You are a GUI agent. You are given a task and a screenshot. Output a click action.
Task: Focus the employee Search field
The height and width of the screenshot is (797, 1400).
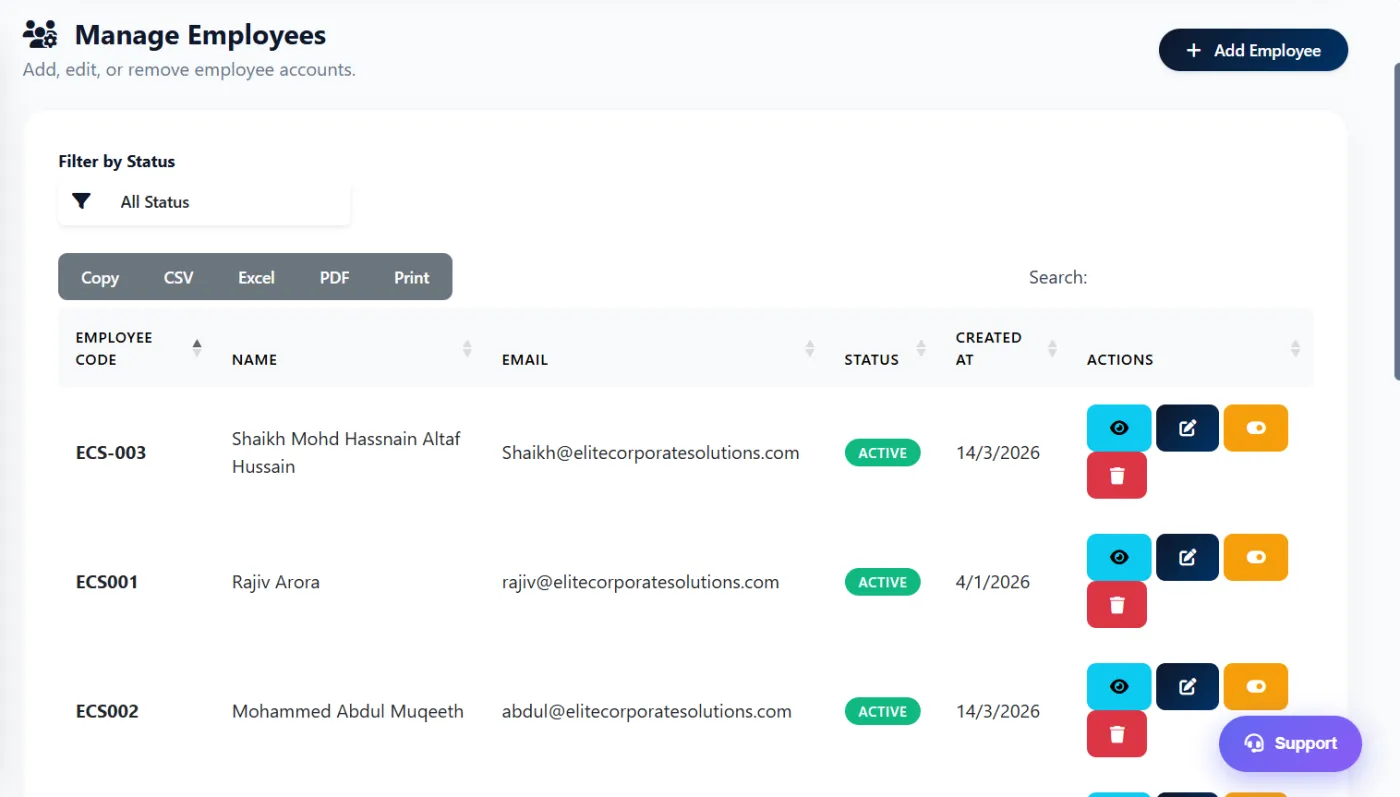point(1203,277)
